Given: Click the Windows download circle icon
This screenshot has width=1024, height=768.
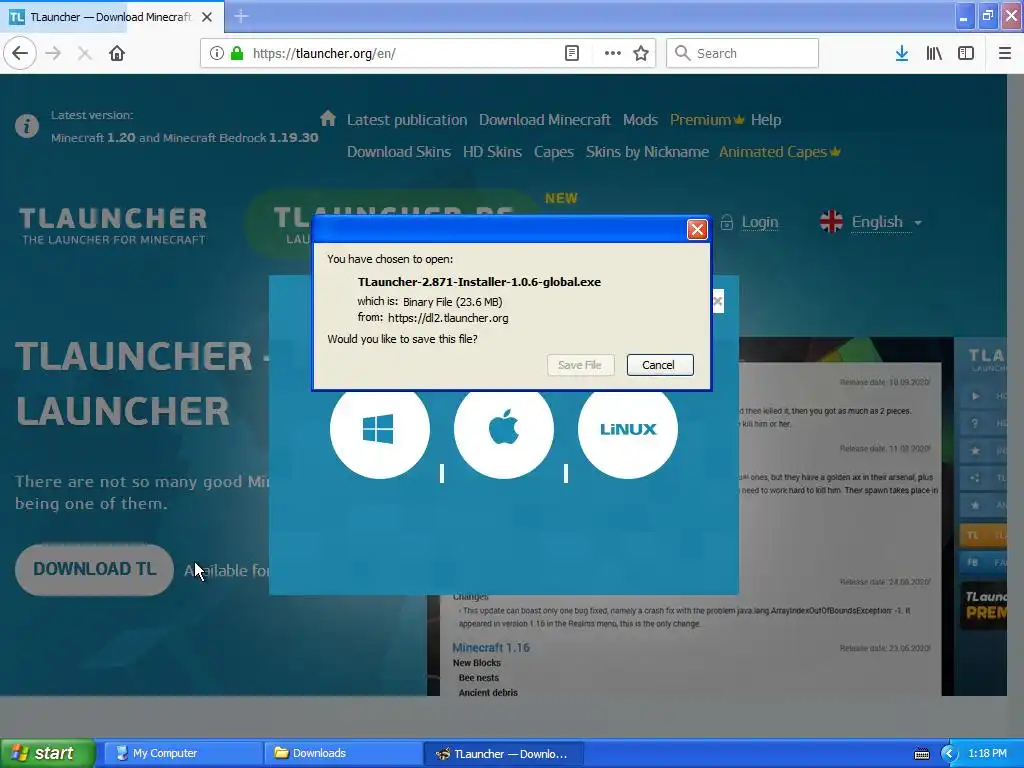Looking at the screenshot, I should 379,429.
